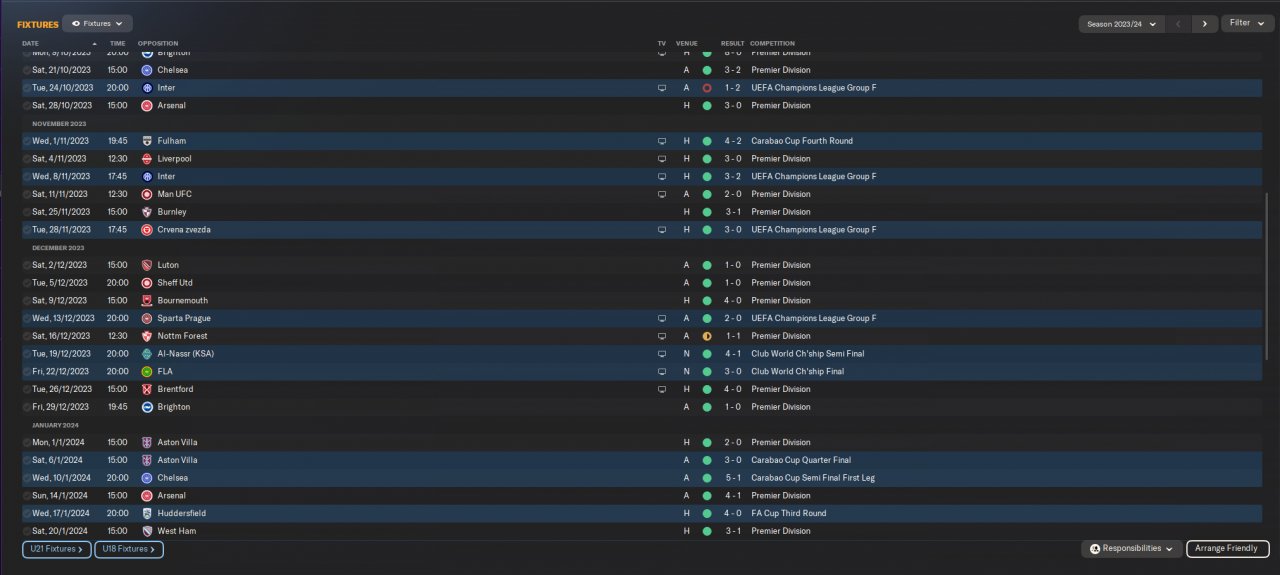Viewport: 1280px width, 575px height.
Task: Toggle the round marker on Sat, 2/12/2023 row
Action: click(26, 265)
